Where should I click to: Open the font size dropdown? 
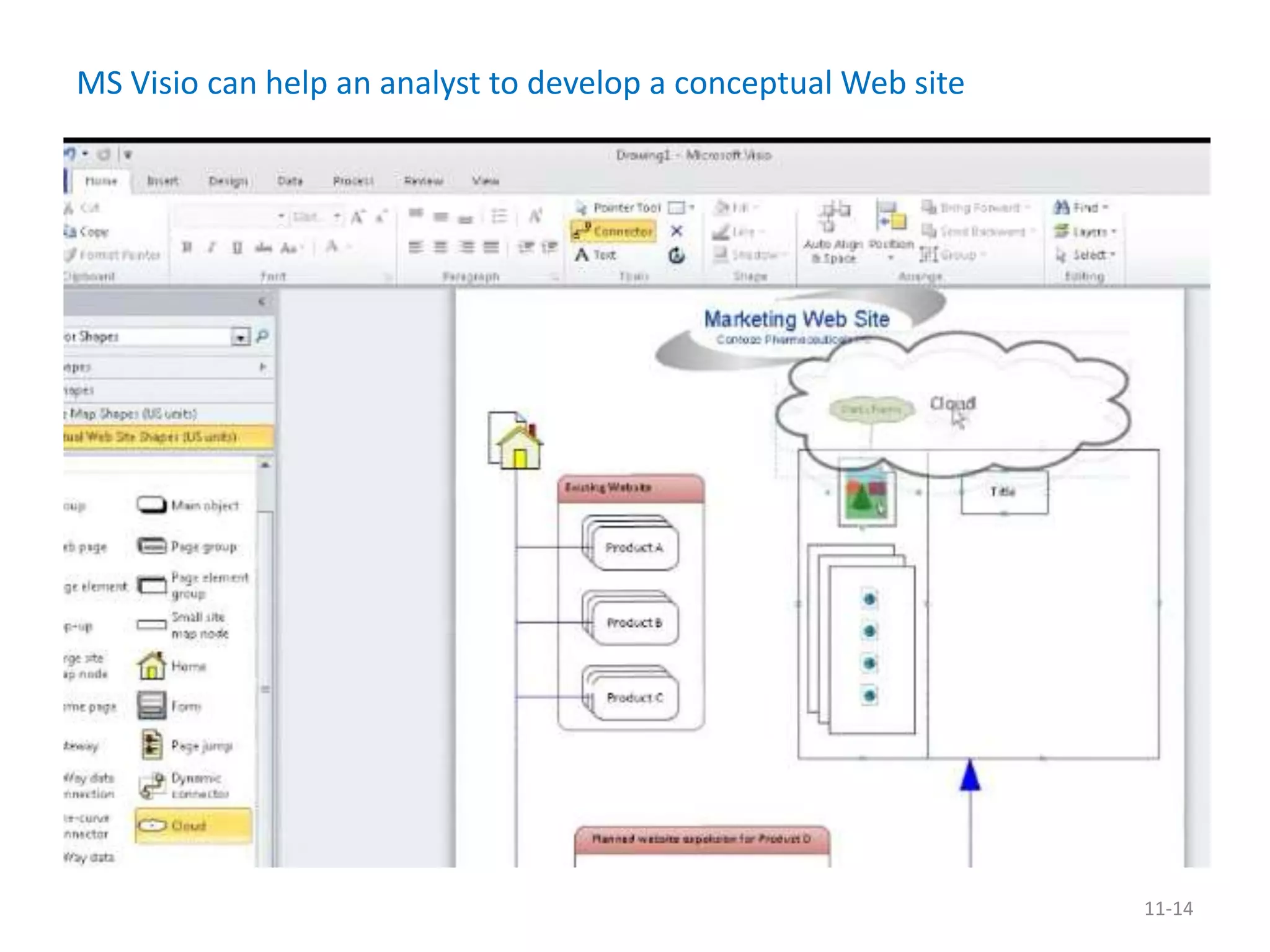pyautogui.click(x=337, y=216)
